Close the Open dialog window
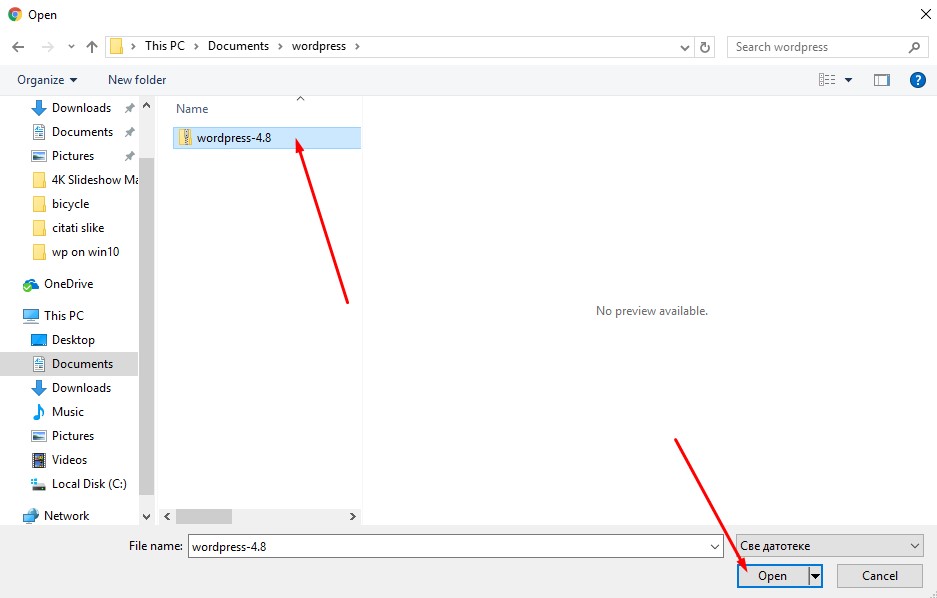 tap(925, 14)
